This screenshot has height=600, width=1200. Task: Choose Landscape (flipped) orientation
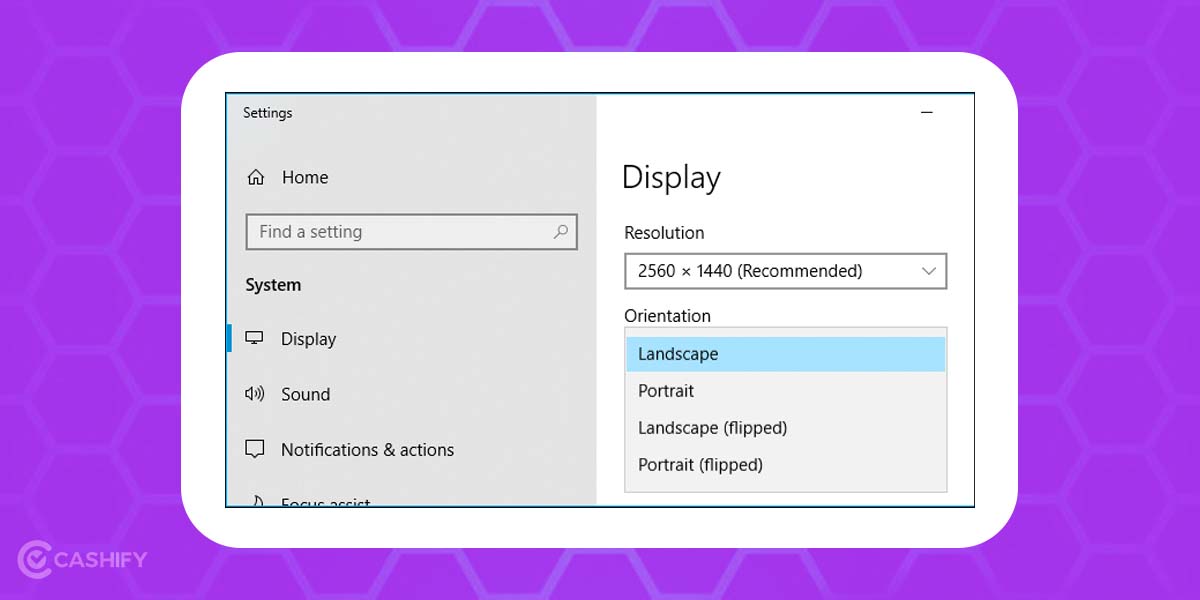tap(785, 428)
